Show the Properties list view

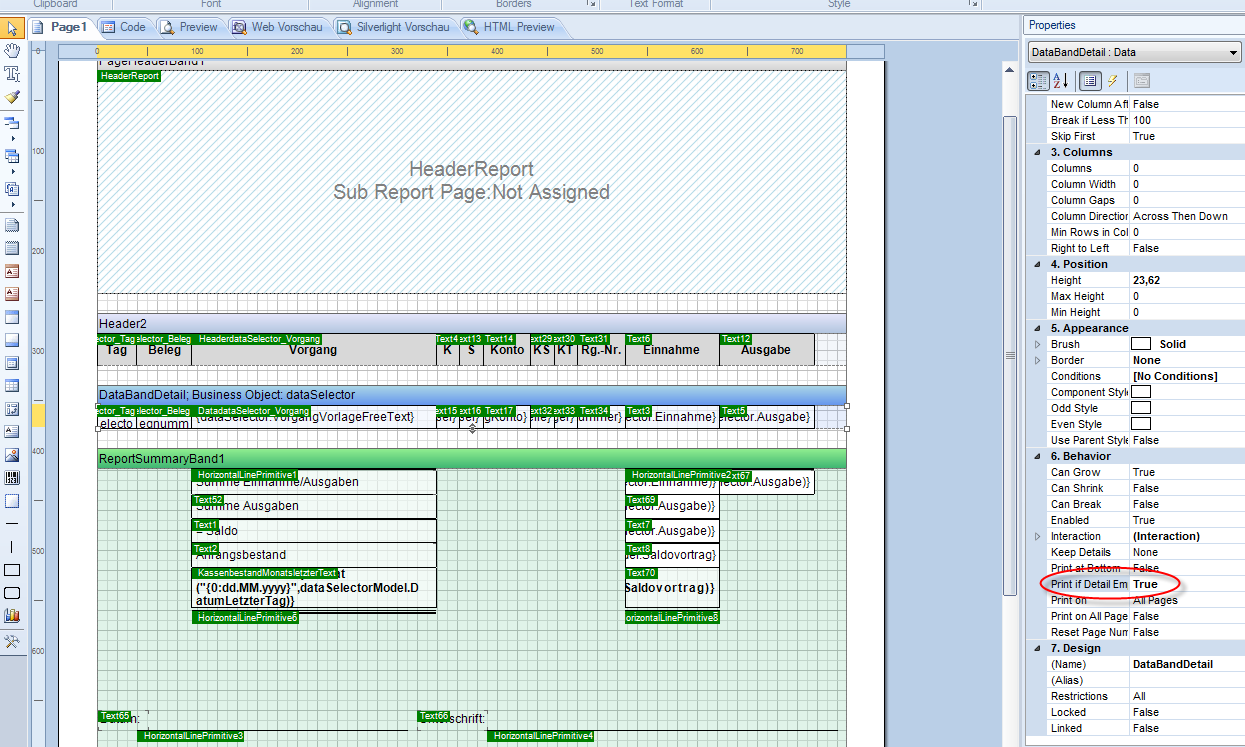[x=1090, y=81]
